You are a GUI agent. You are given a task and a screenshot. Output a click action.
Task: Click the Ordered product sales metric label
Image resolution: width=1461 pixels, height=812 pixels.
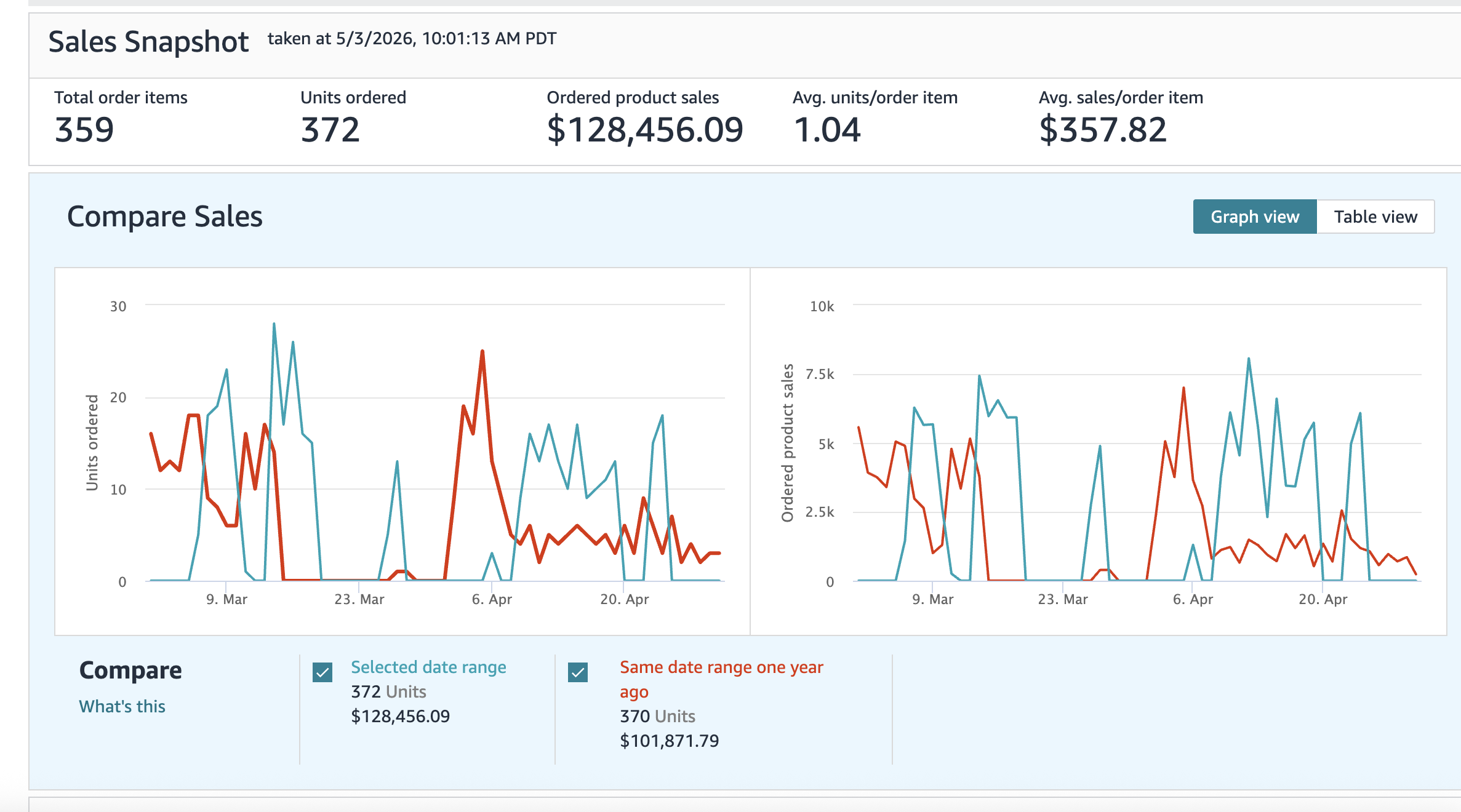(x=633, y=97)
